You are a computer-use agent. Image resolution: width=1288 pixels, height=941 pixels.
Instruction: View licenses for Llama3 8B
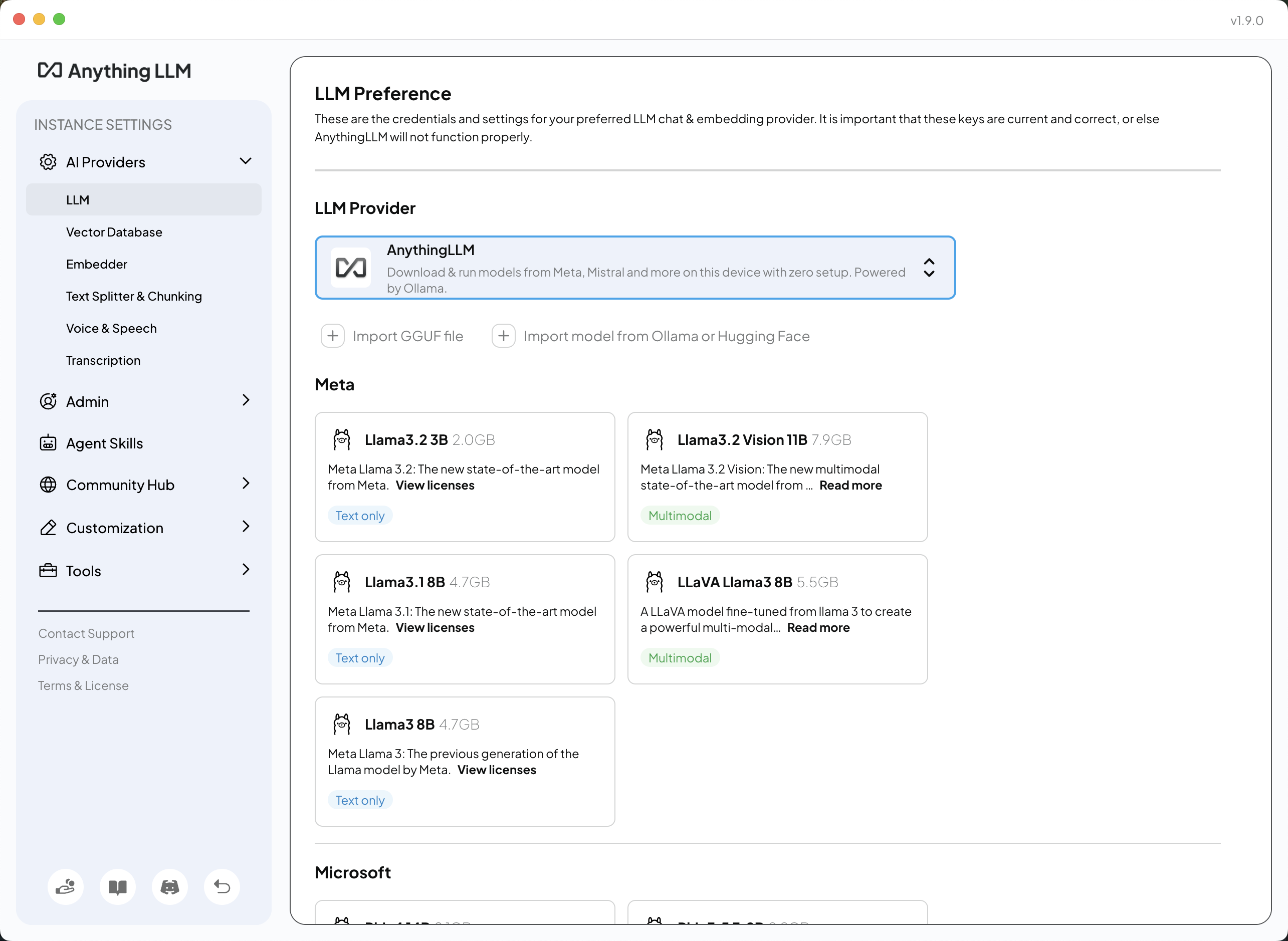pyautogui.click(x=497, y=770)
